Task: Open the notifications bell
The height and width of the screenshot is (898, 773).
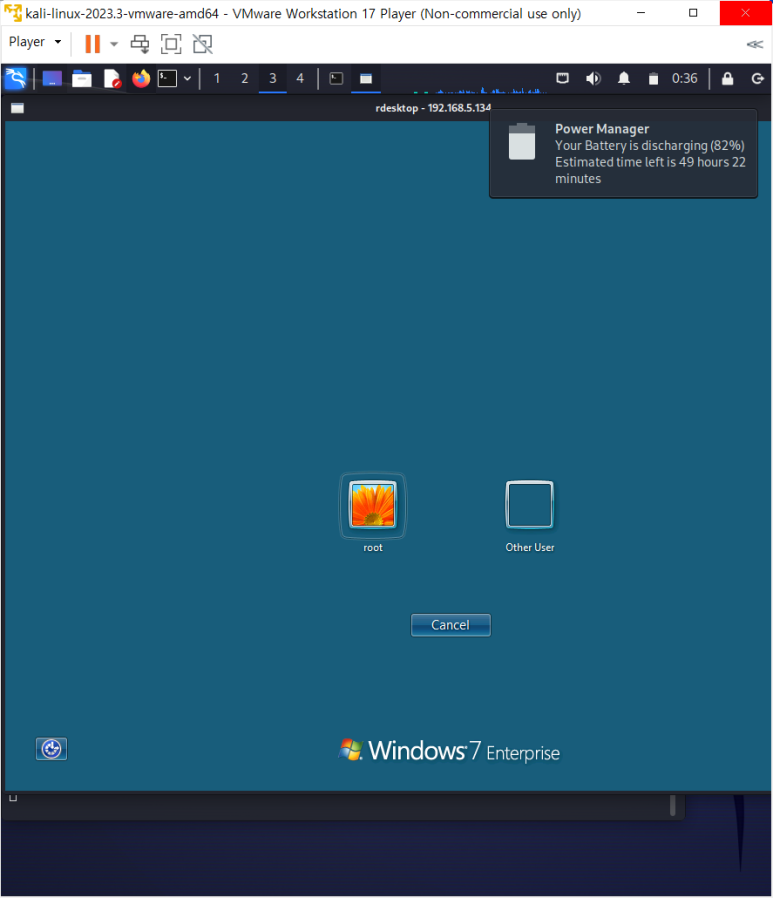Action: pos(624,78)
